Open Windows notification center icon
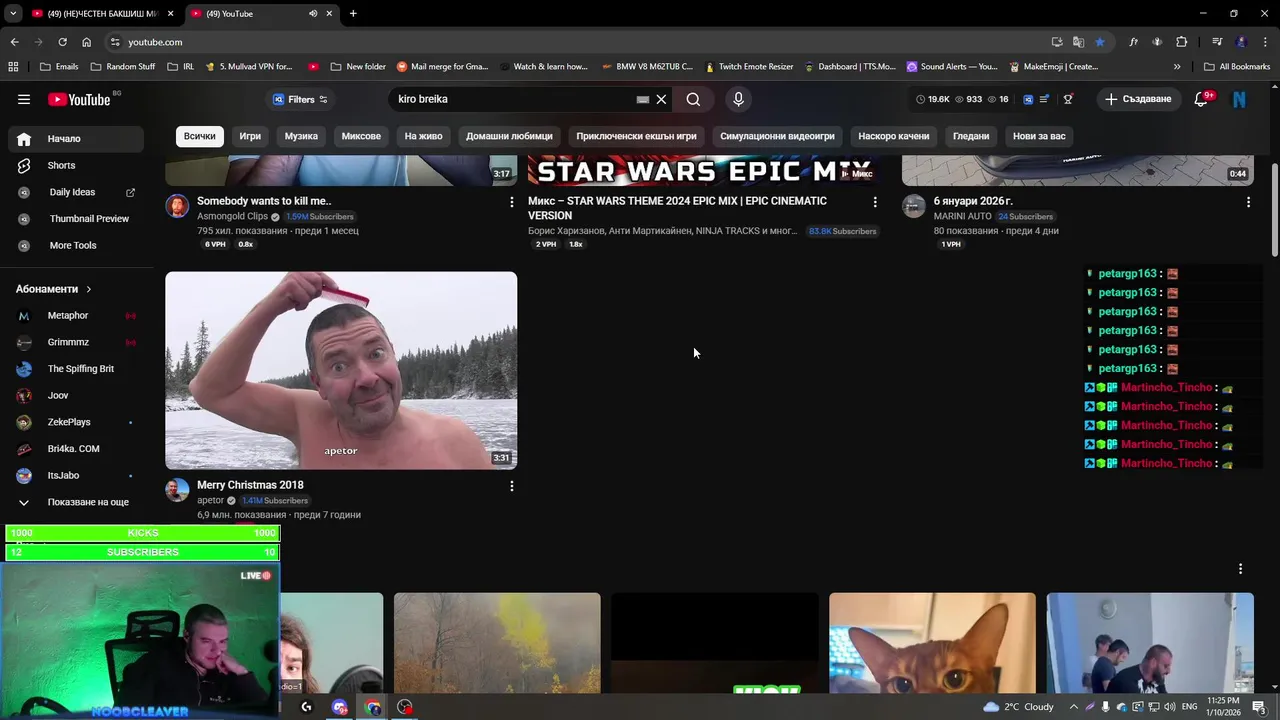1280x720 pixels. [x=1259, y=707]
